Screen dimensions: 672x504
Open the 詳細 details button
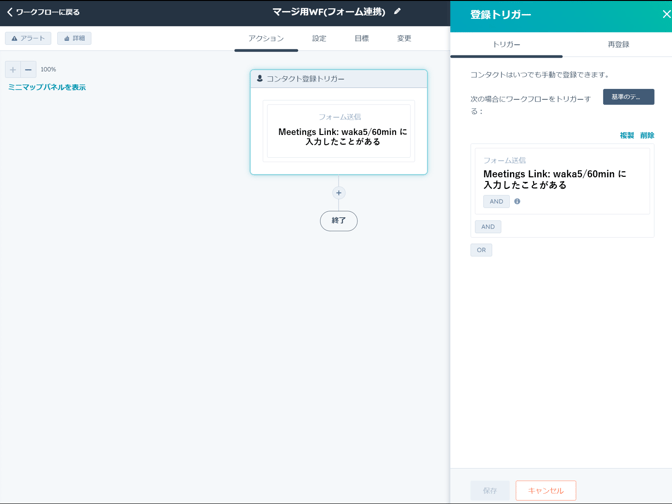tap(74, 38)
